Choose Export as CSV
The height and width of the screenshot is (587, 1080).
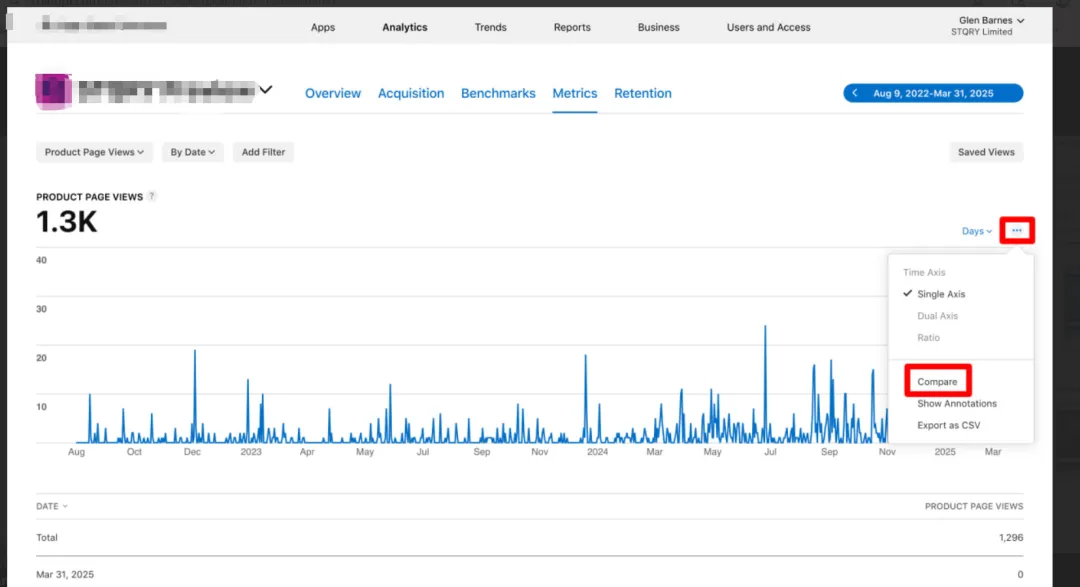[948, 426]
